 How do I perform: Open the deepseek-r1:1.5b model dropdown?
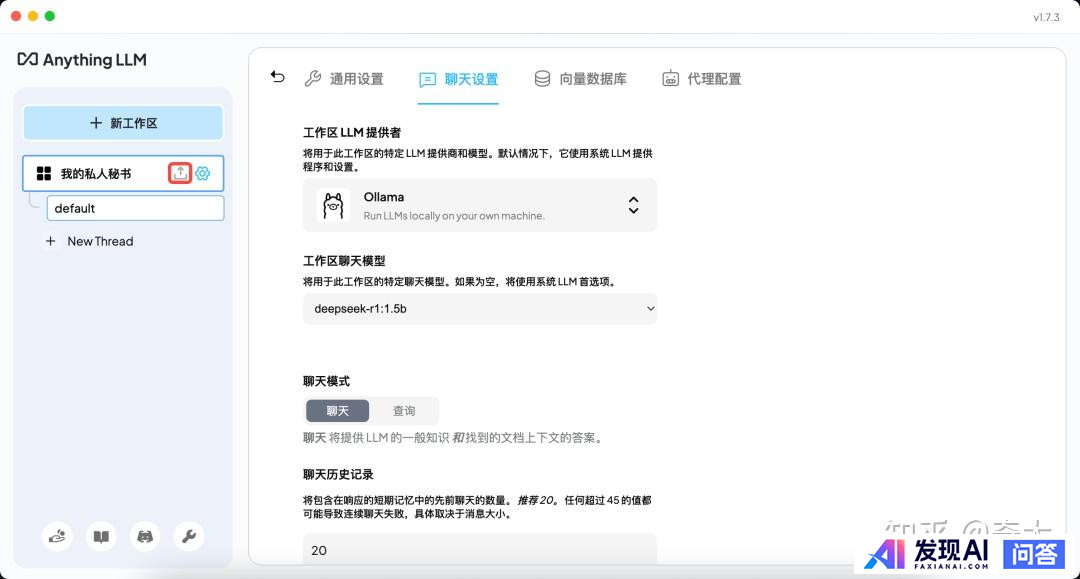tap(480, 309)
